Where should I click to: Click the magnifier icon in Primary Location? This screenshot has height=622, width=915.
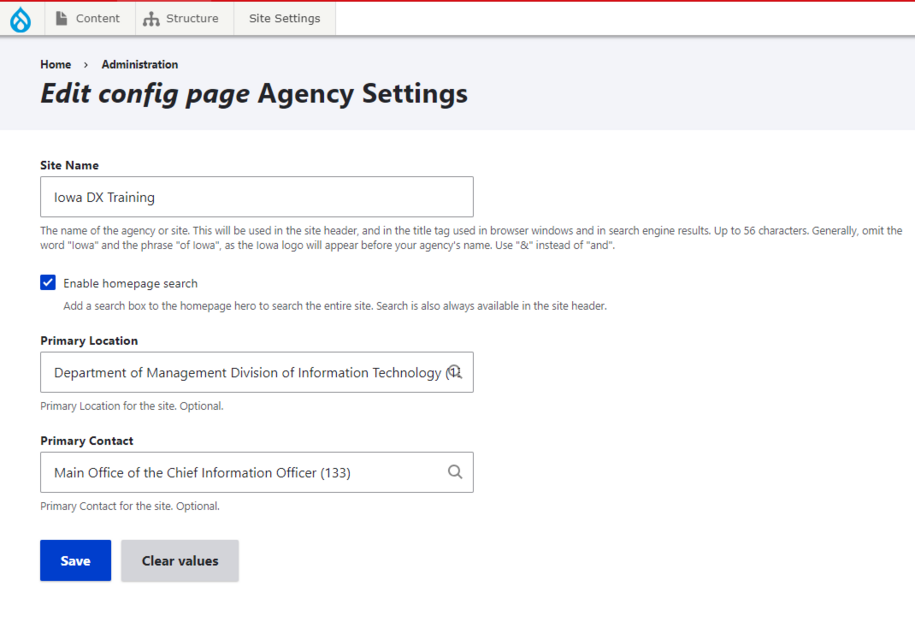[x=455, y=372]
